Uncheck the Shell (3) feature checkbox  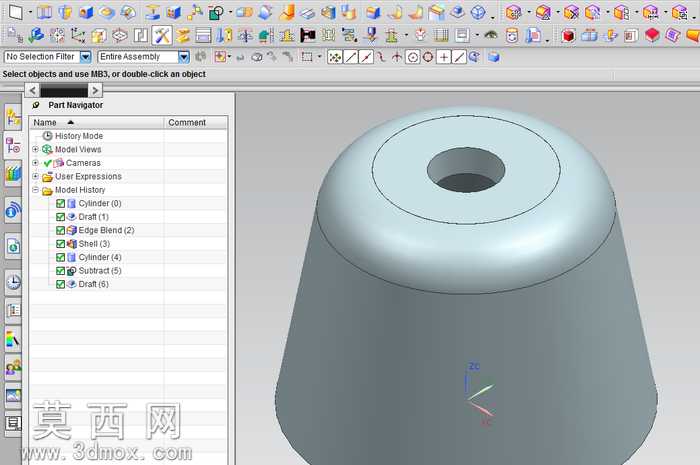(x=60, y=244)
